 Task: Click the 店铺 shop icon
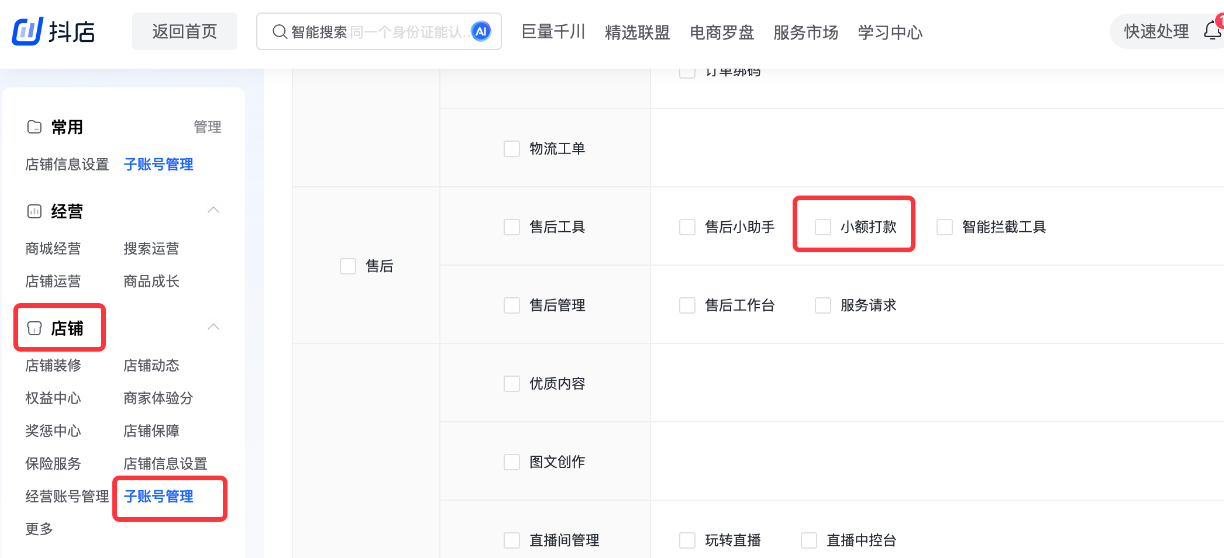tap(34, 328)
